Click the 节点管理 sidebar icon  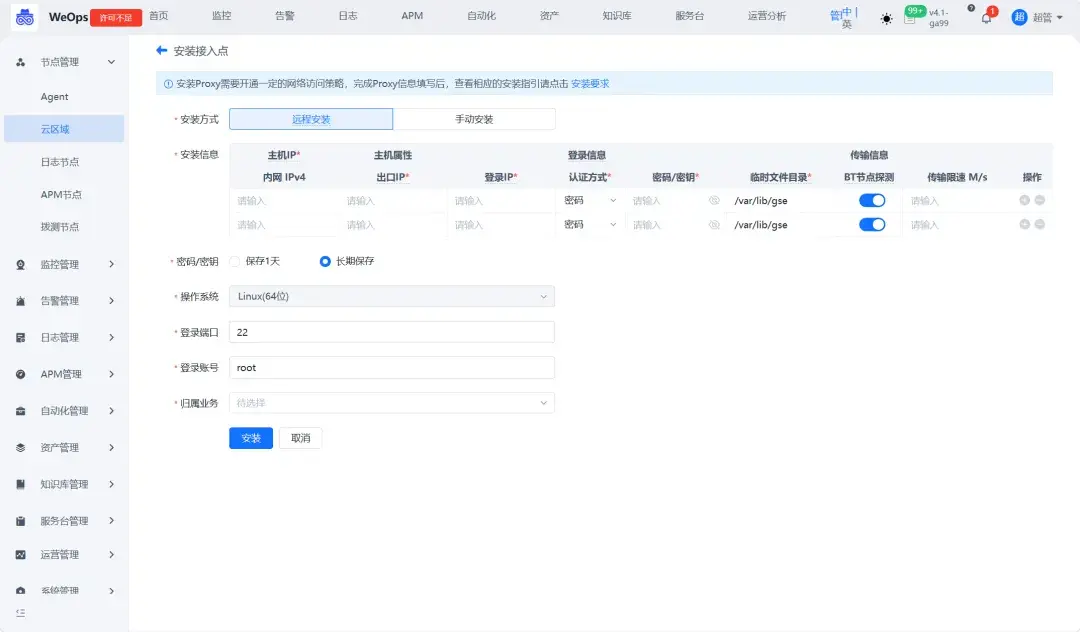(21, 62)
